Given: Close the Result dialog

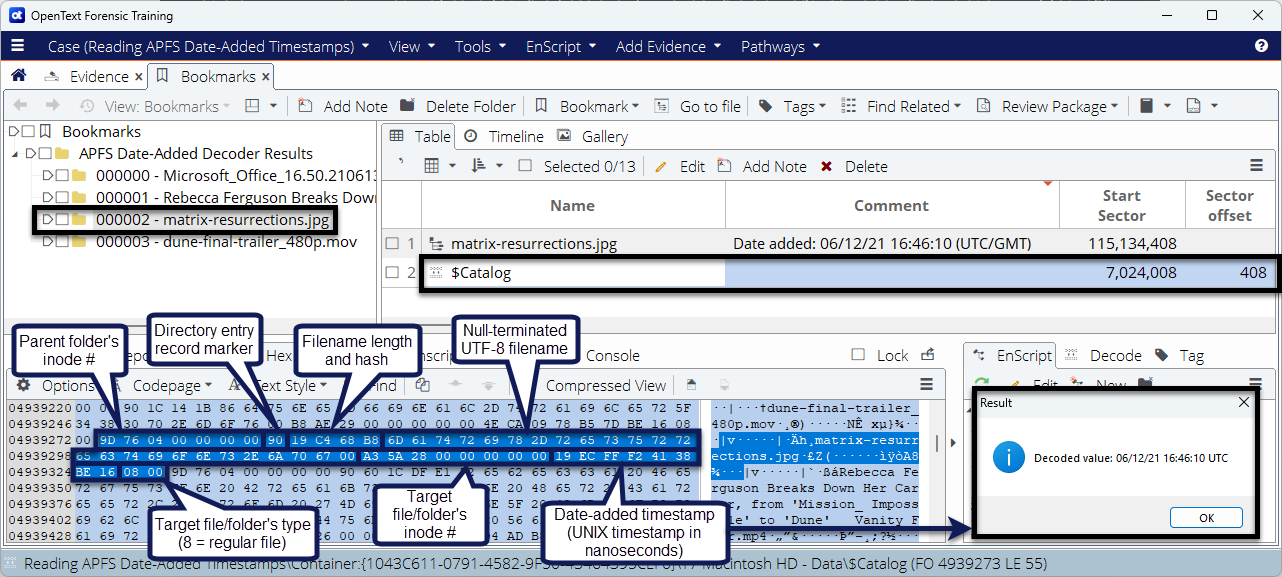Looking at the screenshot, I should (x=1243, y=402).
